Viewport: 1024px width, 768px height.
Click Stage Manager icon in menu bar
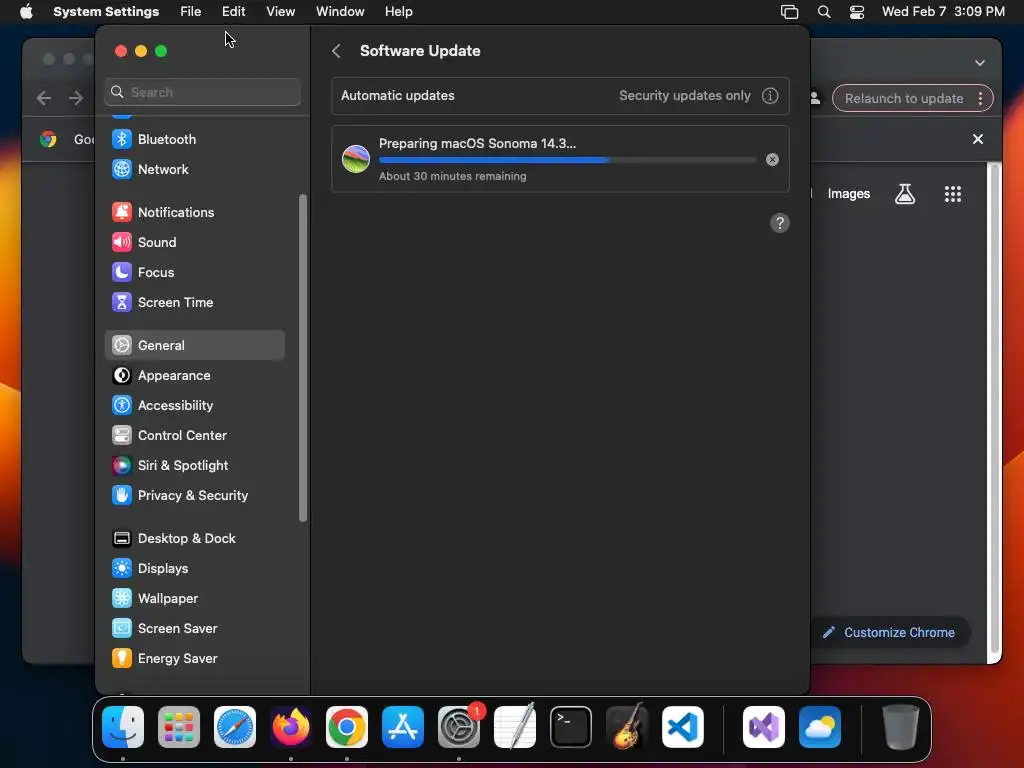pyautogui.click(x=790, y=12)
